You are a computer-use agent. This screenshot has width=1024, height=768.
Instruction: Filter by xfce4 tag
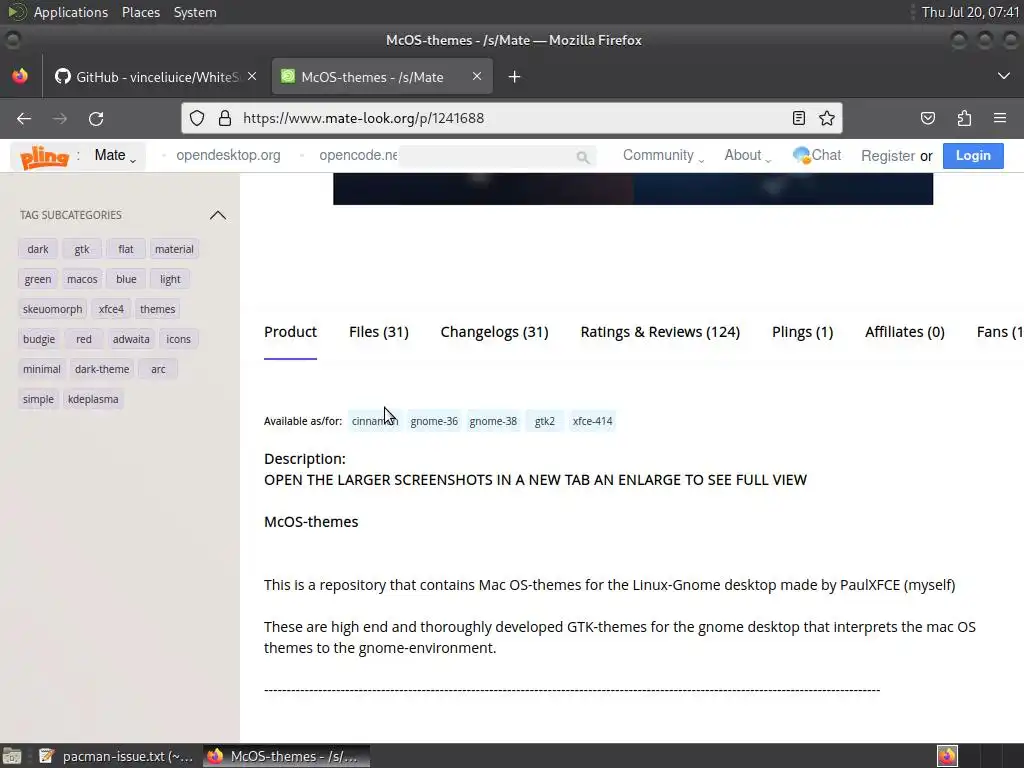pos(111,309)
